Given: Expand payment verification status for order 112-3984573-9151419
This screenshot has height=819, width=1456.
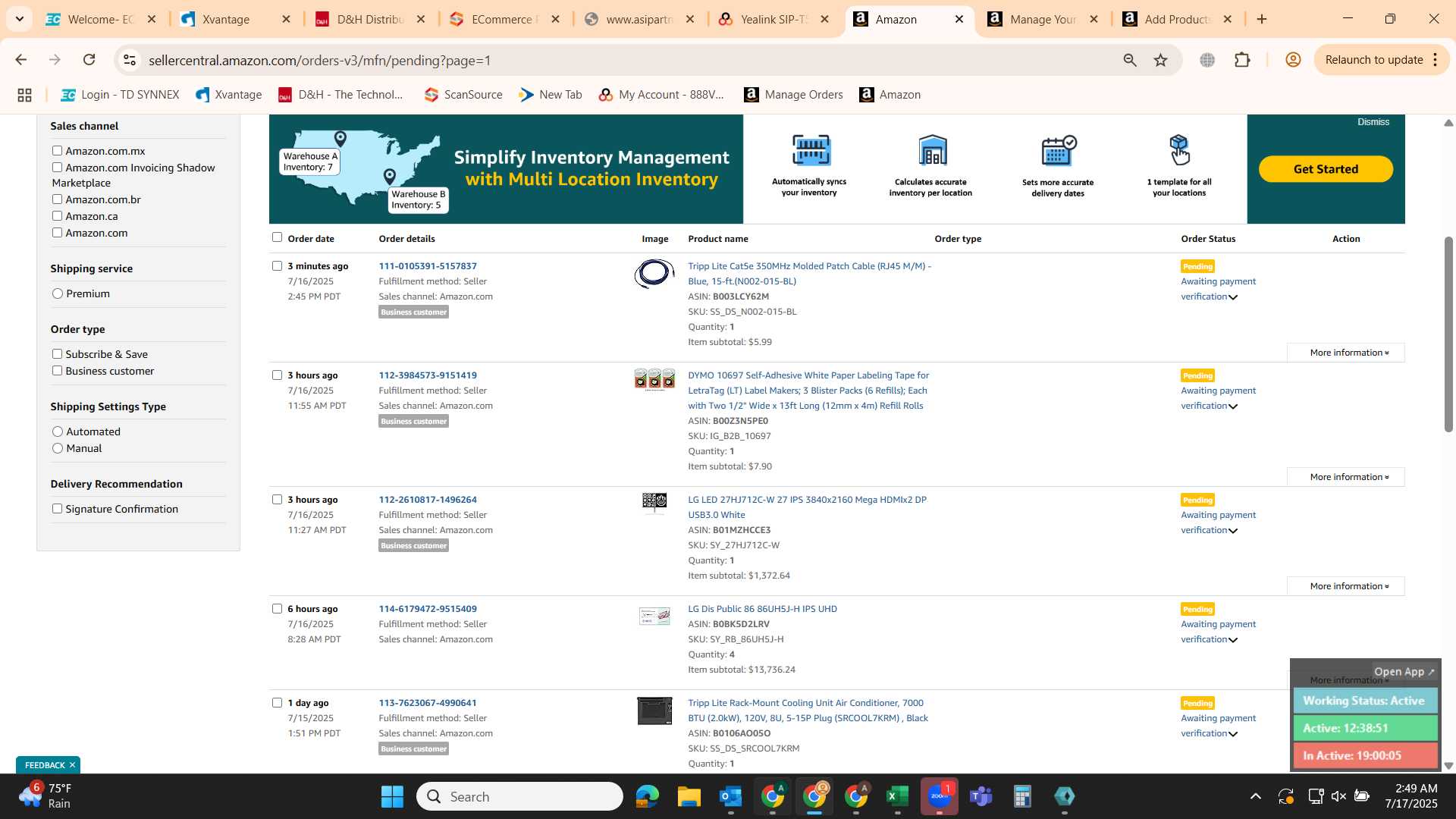Looking at the screenshot, I should click(1233, 406).
